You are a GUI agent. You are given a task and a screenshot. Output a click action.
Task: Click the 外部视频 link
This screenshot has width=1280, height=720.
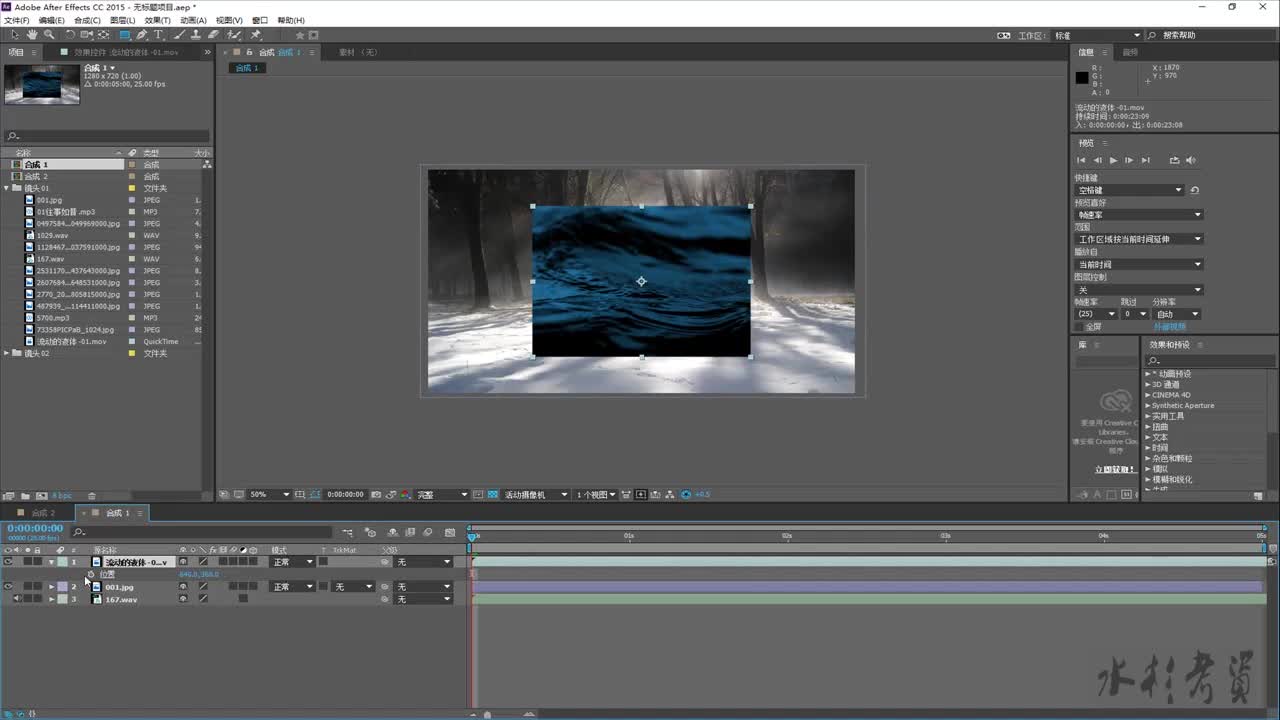(x=1169, y=326)
